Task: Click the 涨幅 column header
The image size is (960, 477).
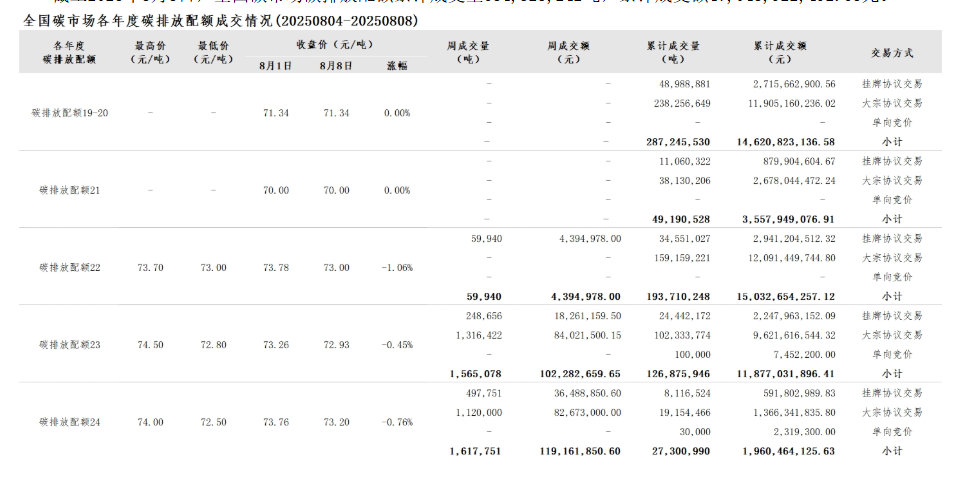Action: pos(396,66)
